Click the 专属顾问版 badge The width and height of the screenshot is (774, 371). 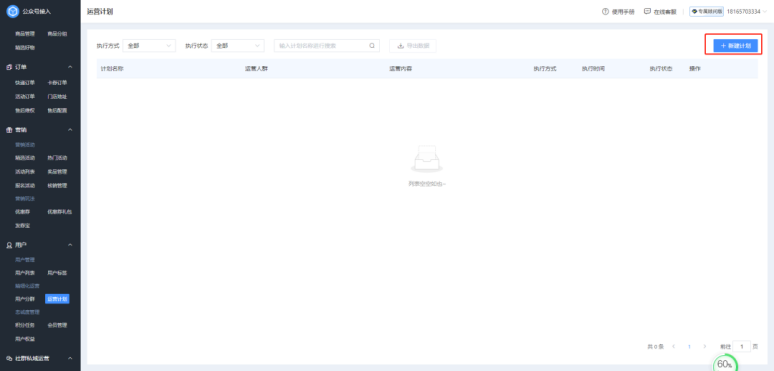pos(706,11)
